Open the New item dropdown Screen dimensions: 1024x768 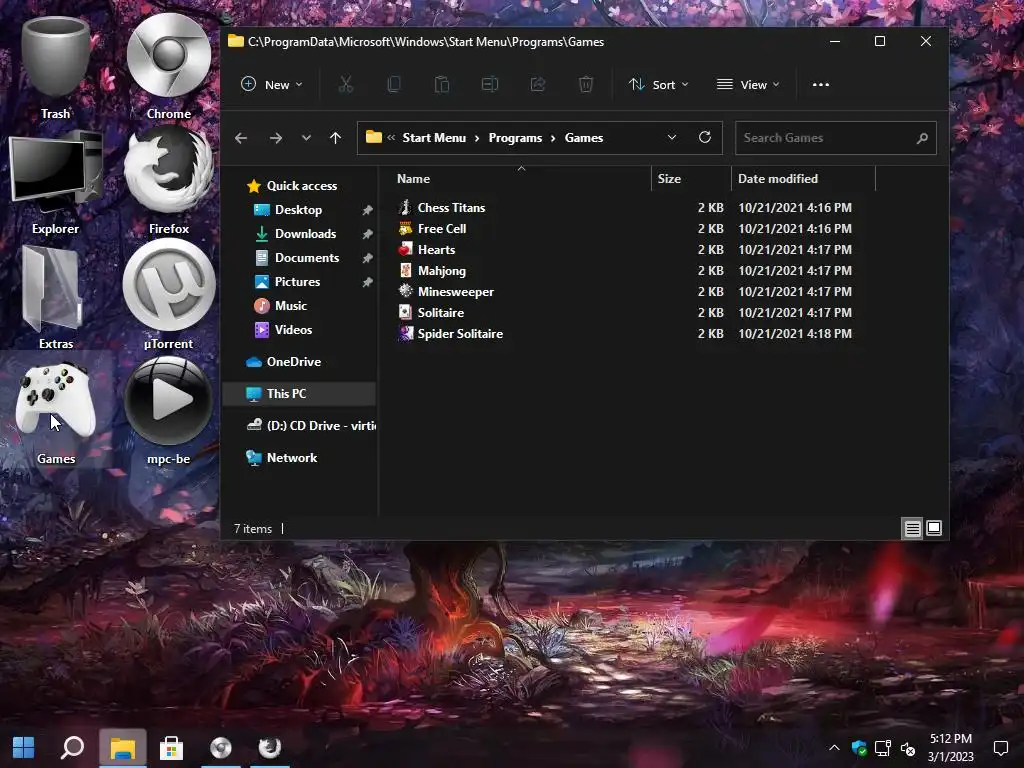272,84
